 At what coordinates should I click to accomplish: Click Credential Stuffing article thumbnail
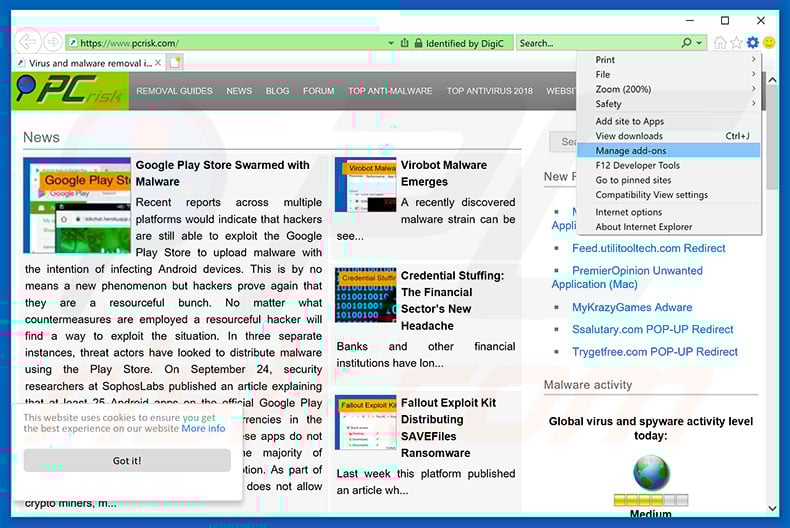point(366,295)
